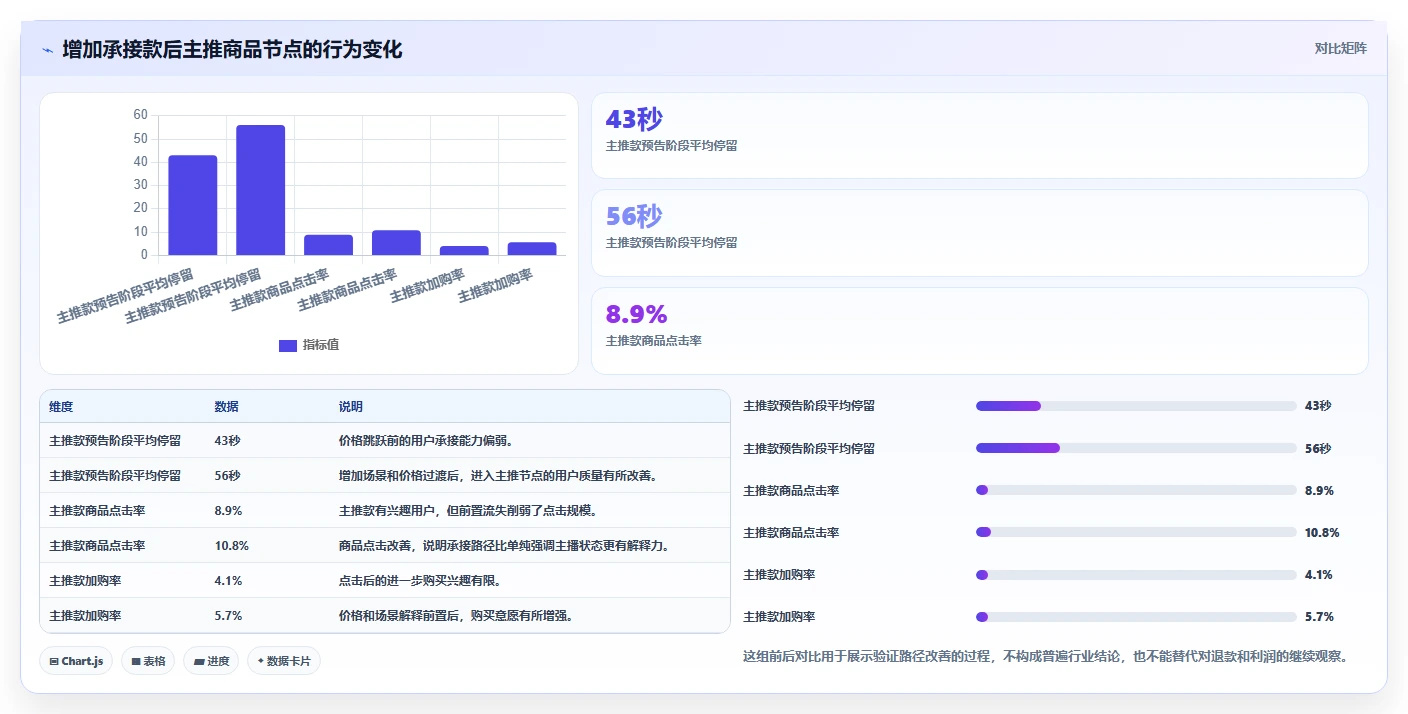Click the 说明 column header
Viewport: 1408px width, 714px height.
pyautogui.click(x=351, y=407)
